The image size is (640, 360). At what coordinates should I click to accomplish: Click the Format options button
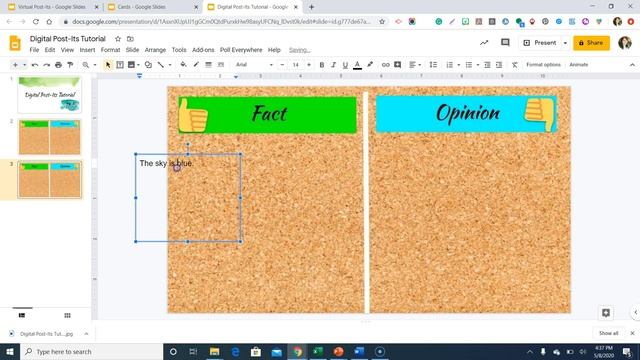coord(543,65)
